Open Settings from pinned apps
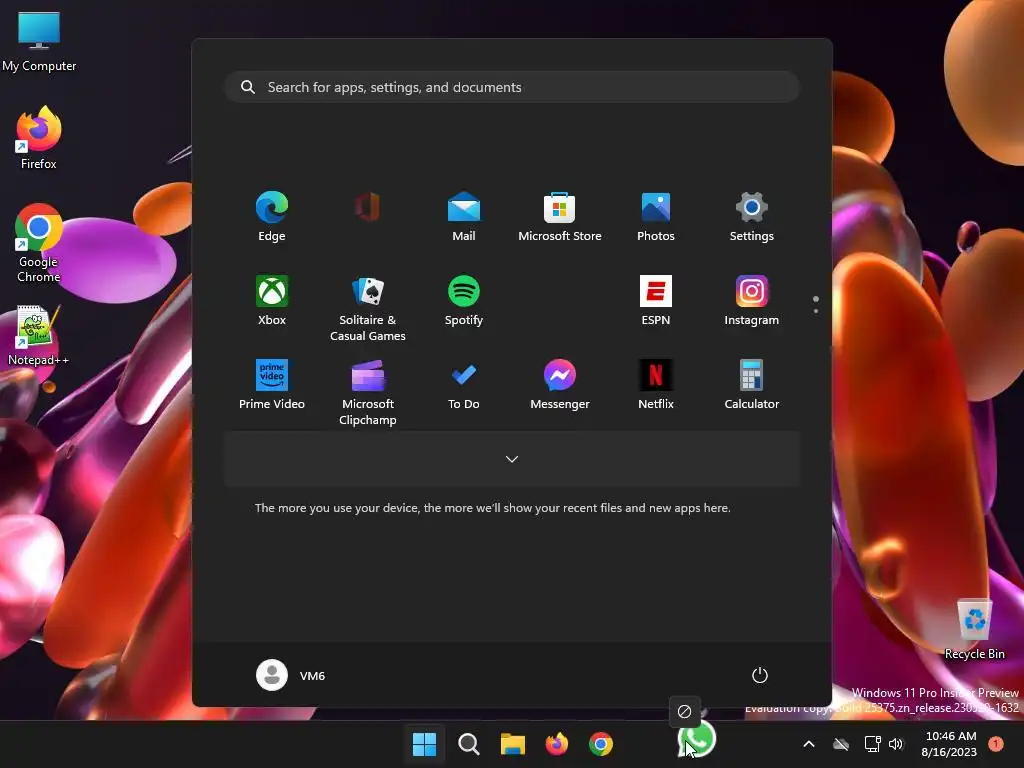The width and height of the screenshot is (1024, 768). [752, 216]
